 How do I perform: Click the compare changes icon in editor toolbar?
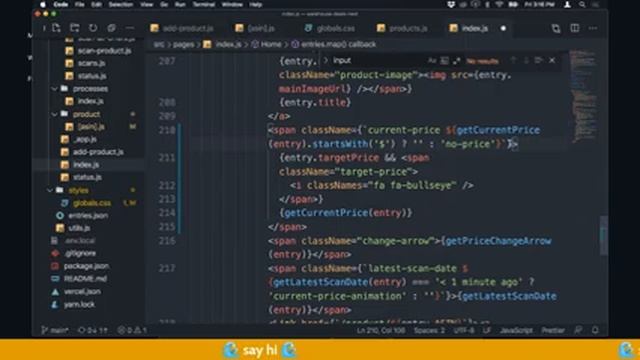pos(556,28)
